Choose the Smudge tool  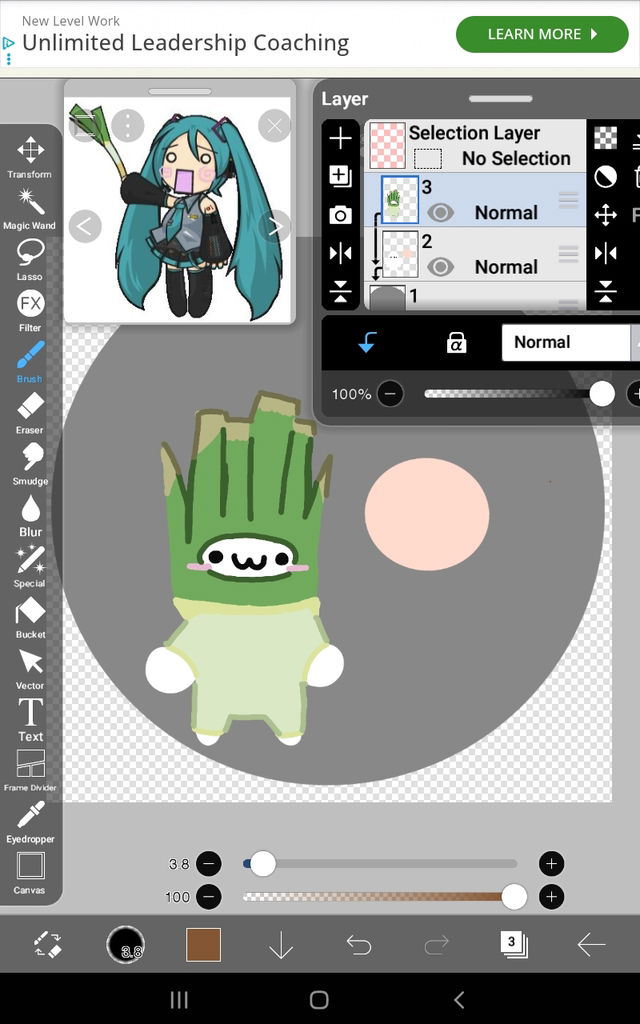point(30,462)
